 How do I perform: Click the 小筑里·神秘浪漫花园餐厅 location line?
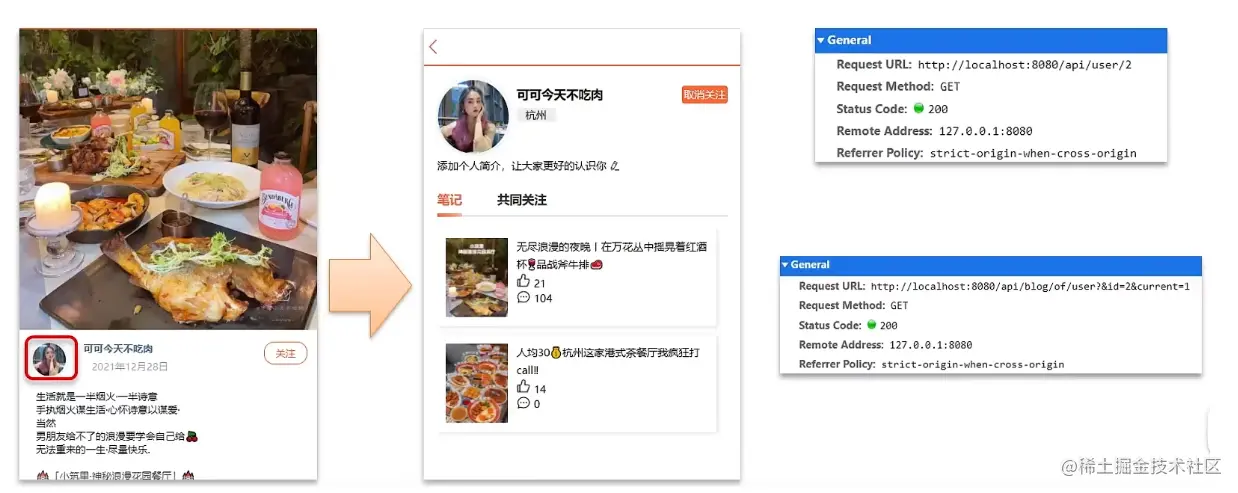click(x=115, y=475)
